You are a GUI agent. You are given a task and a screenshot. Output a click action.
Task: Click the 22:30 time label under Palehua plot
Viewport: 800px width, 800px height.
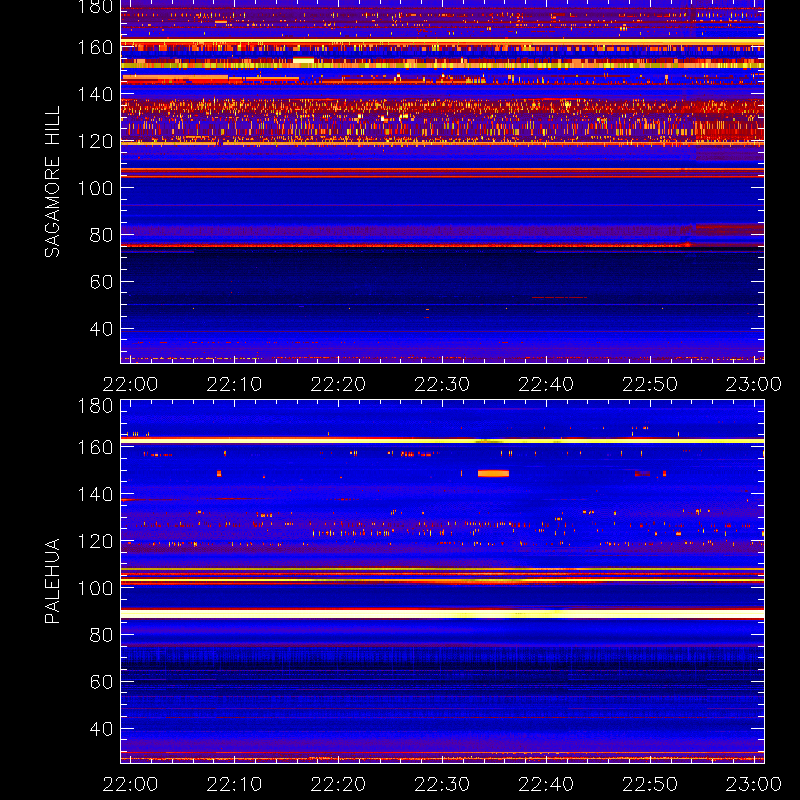[442, 784]
